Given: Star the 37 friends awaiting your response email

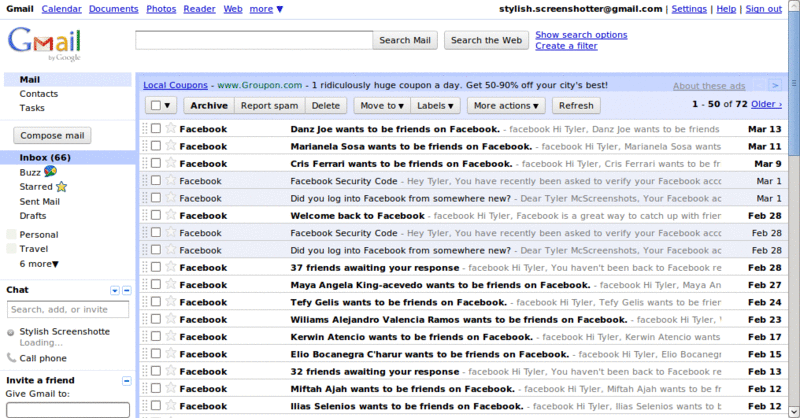Looking at the screenshot, I should (171, 267).
